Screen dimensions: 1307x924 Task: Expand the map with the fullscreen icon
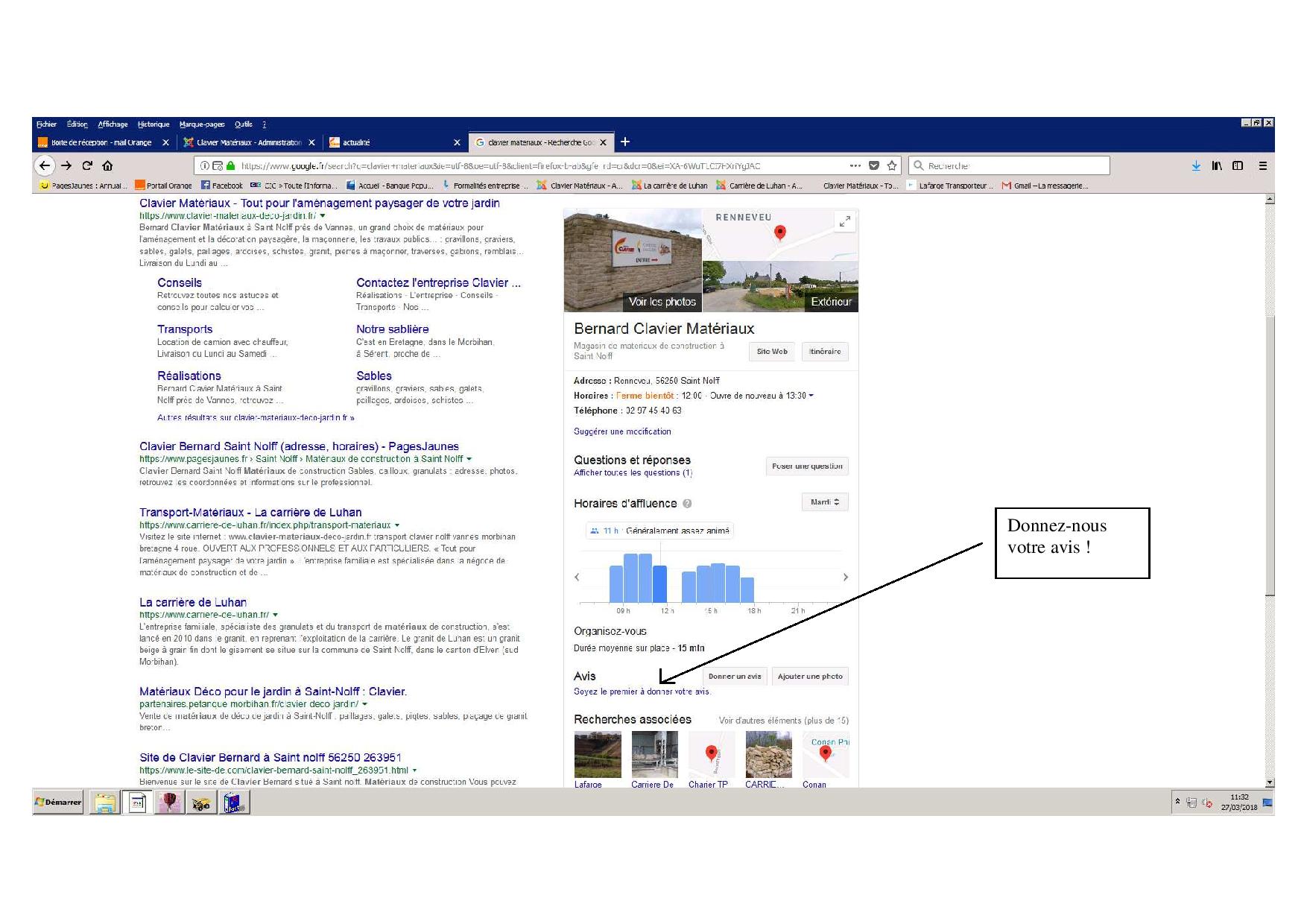(x=845, y=221)
